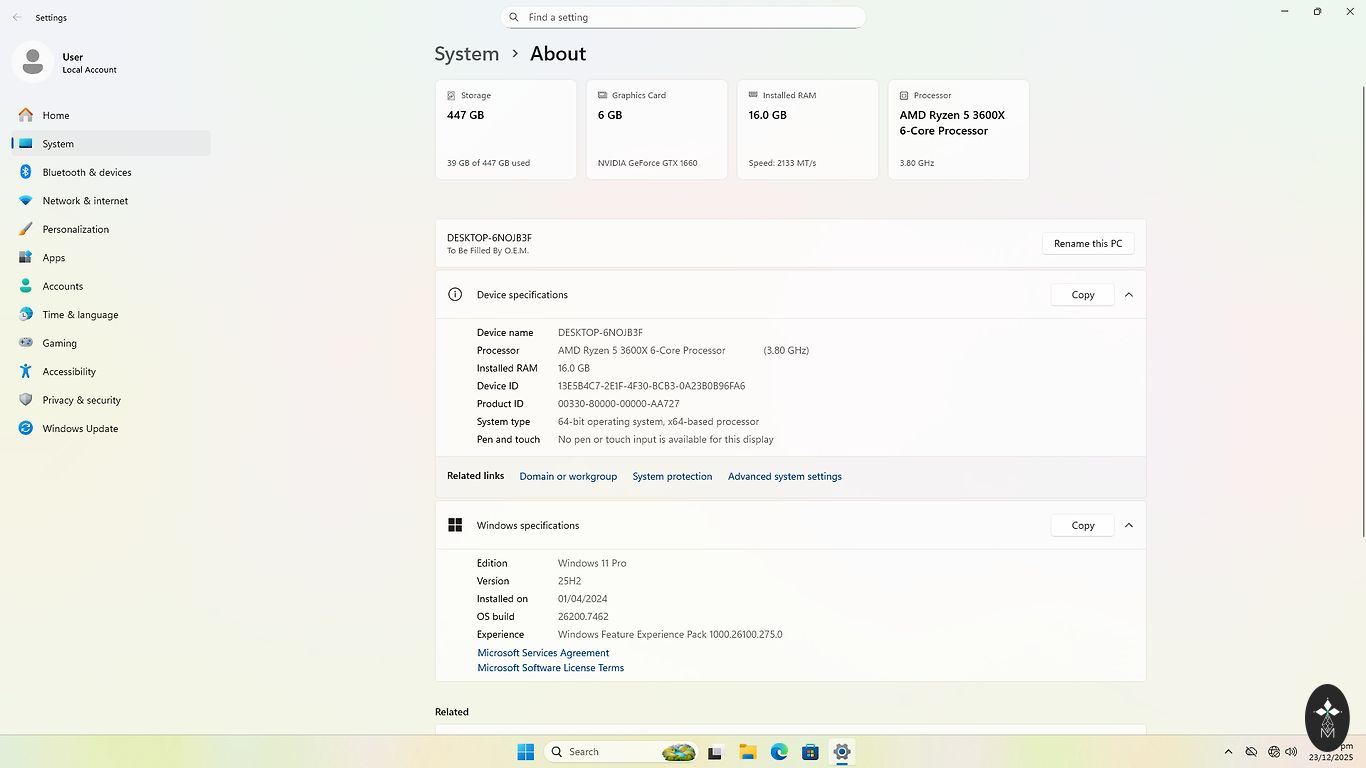Open the Windows Start button
Image resolution: width=1366 pixels, height=768 pixels.
[525, 752]
